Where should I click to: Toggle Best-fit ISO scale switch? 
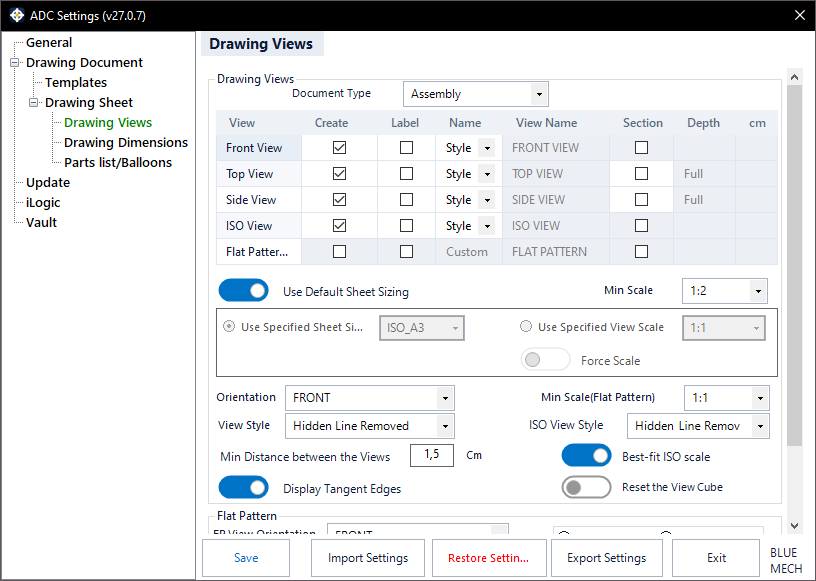[x=586, y=456]
